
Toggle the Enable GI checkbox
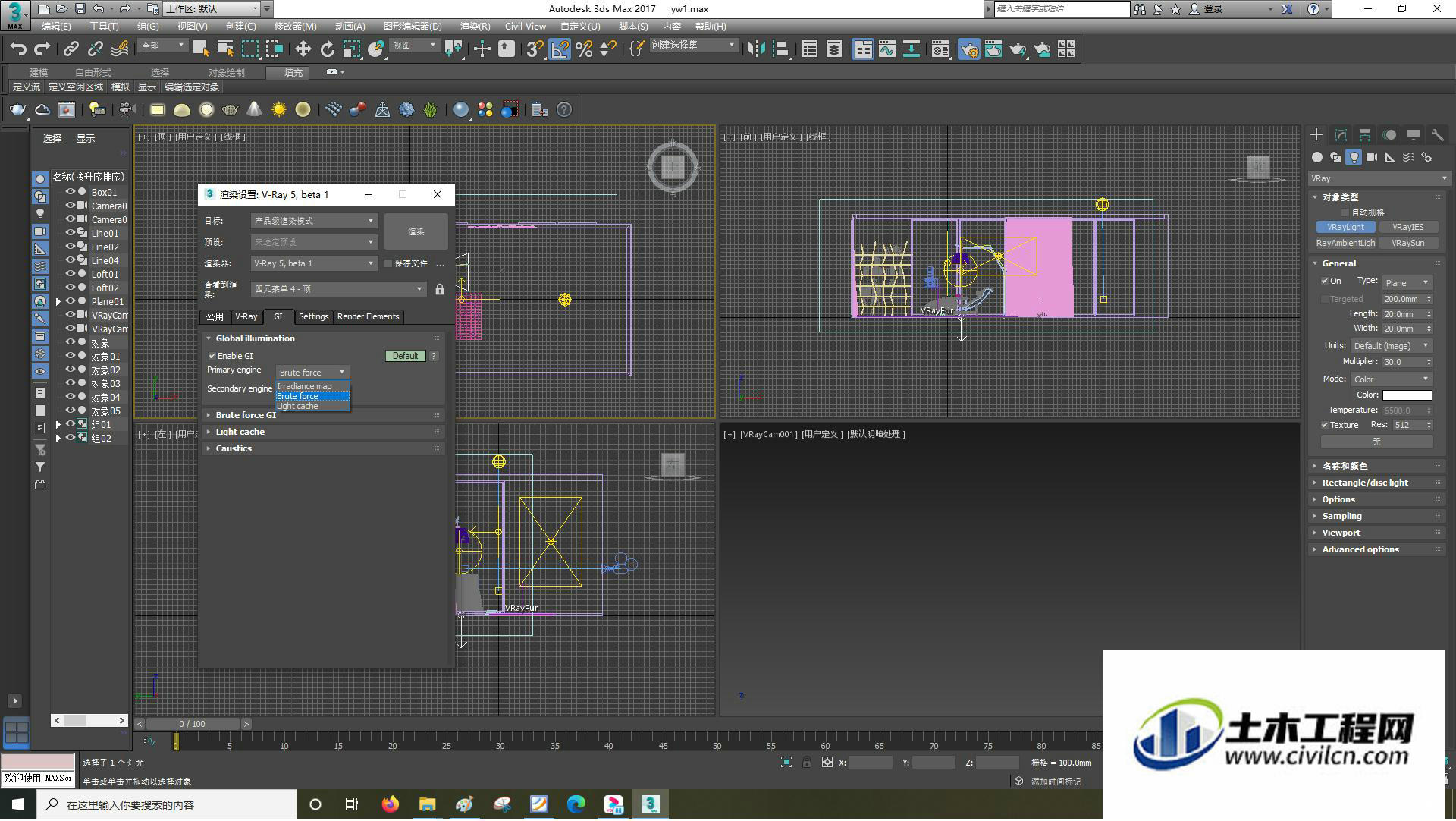pyautogui.click(x=212, y=356)
